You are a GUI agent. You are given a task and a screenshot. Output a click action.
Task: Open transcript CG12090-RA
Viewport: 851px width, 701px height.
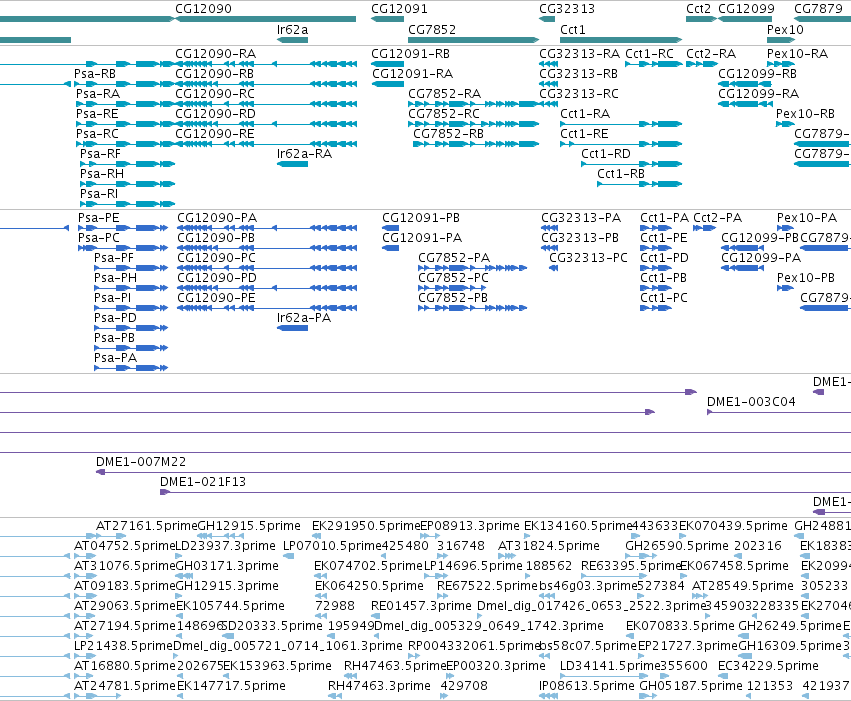pyautogui.click(x=215, y=54)
